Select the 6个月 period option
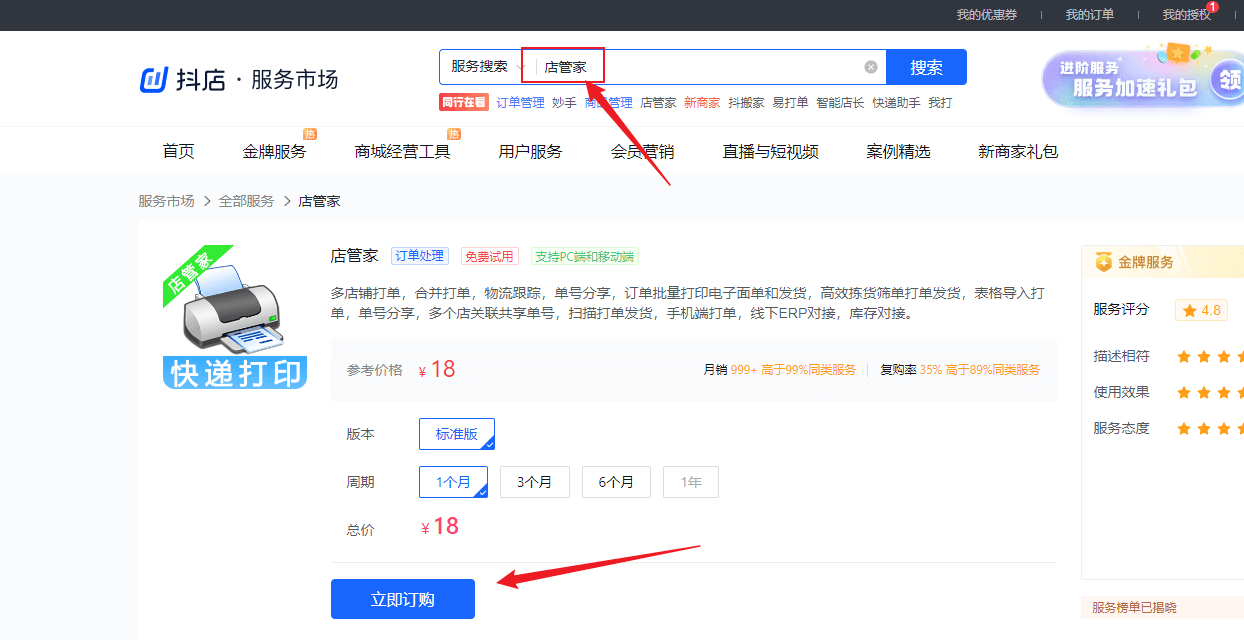 617,482
